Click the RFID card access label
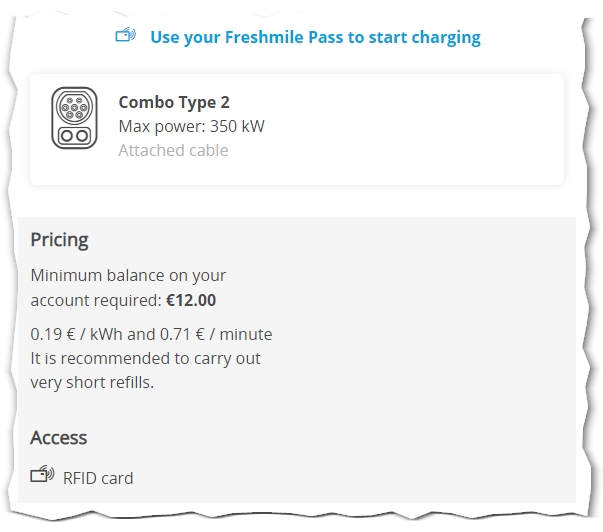This screenshot has width=603, height=532. pos(98,479)
